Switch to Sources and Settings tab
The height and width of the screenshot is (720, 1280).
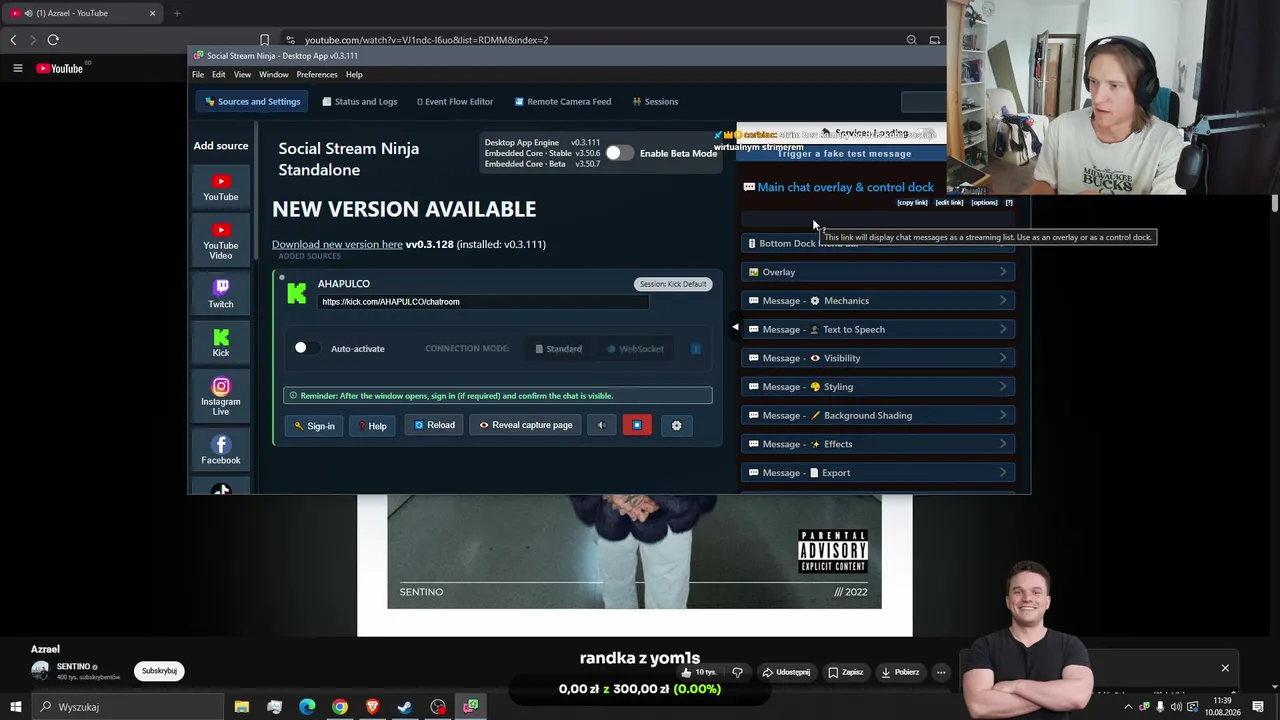point(252,101)
